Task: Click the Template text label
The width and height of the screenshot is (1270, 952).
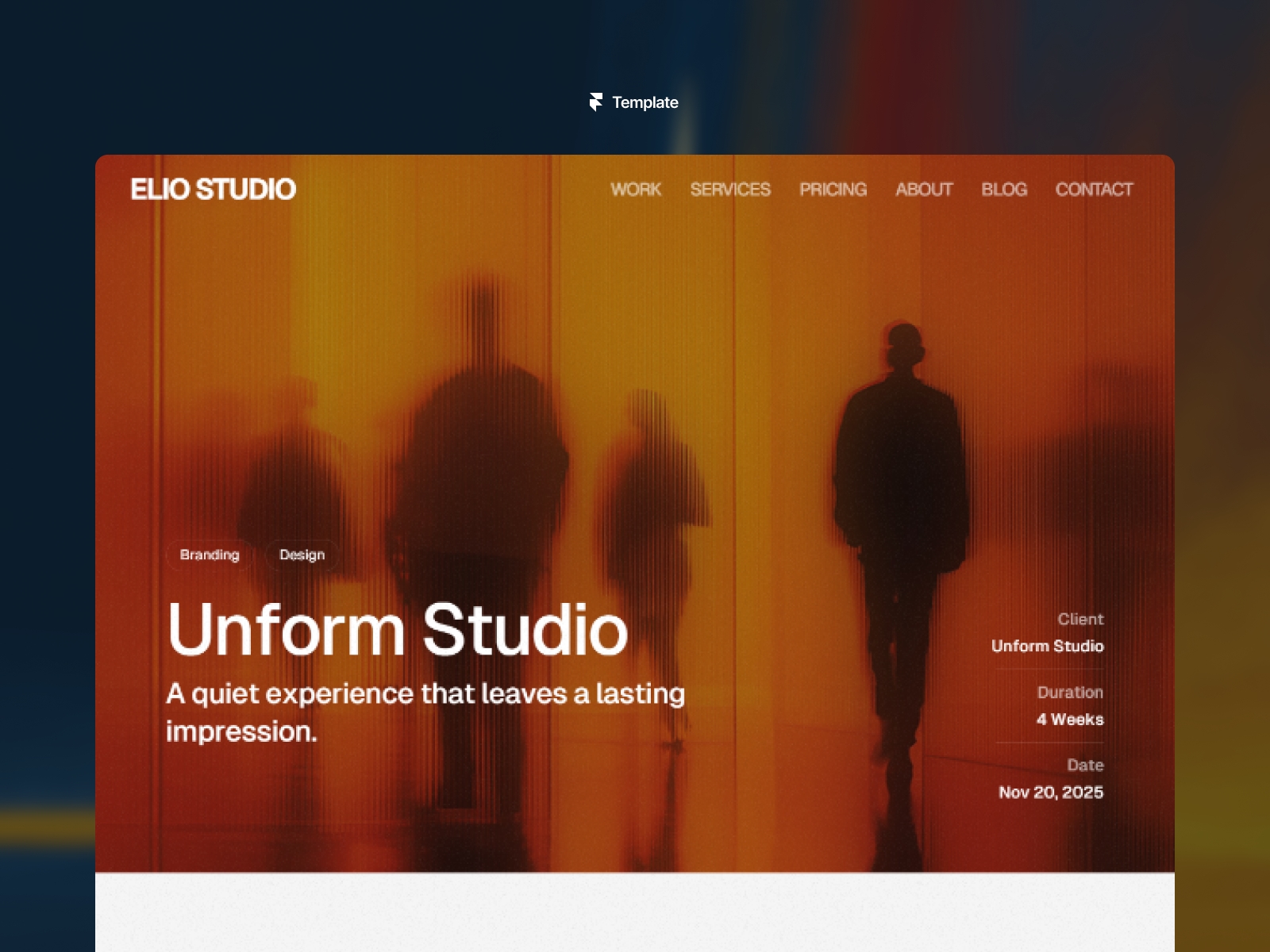Action: coord(645,102)
